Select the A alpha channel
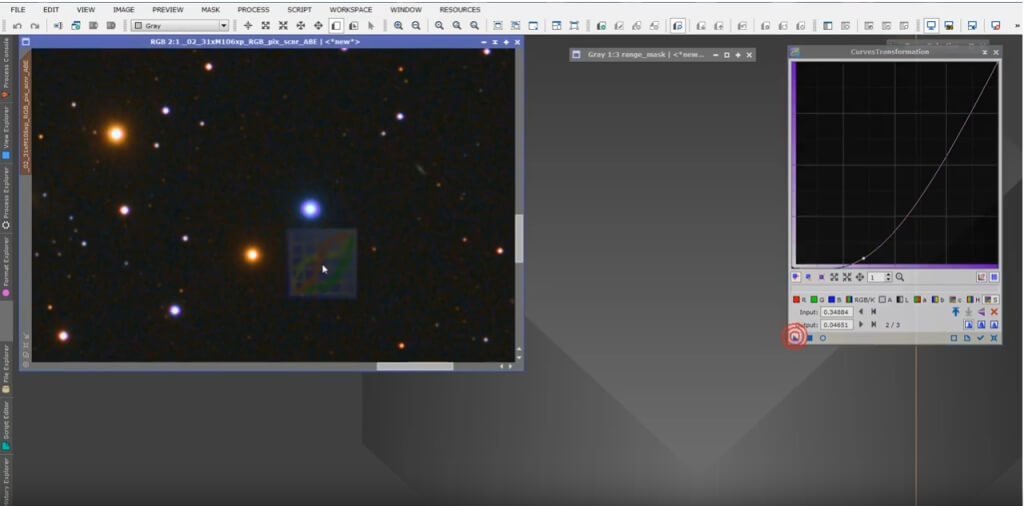 click(886, 300)
